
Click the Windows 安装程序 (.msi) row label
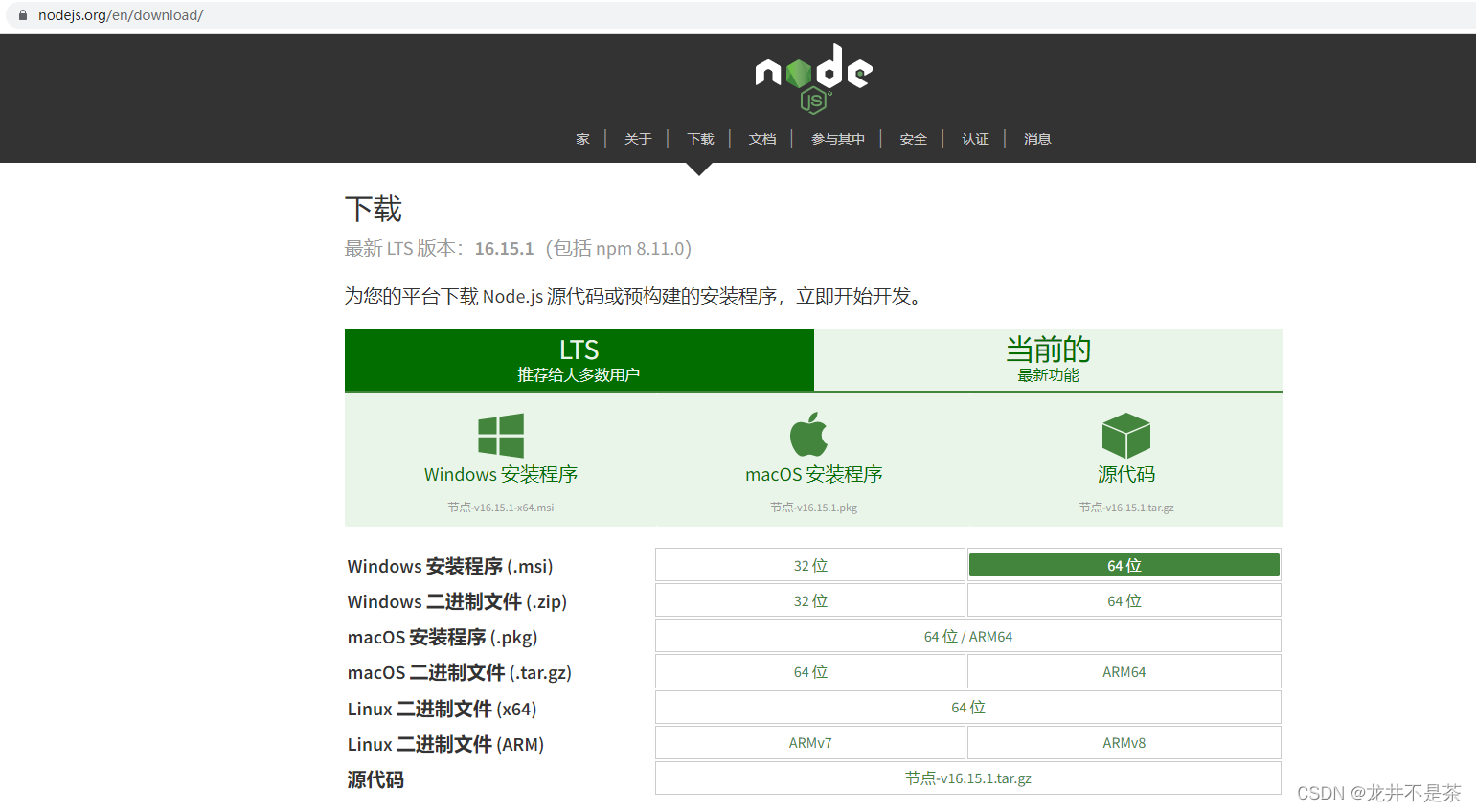click(450, 566)
